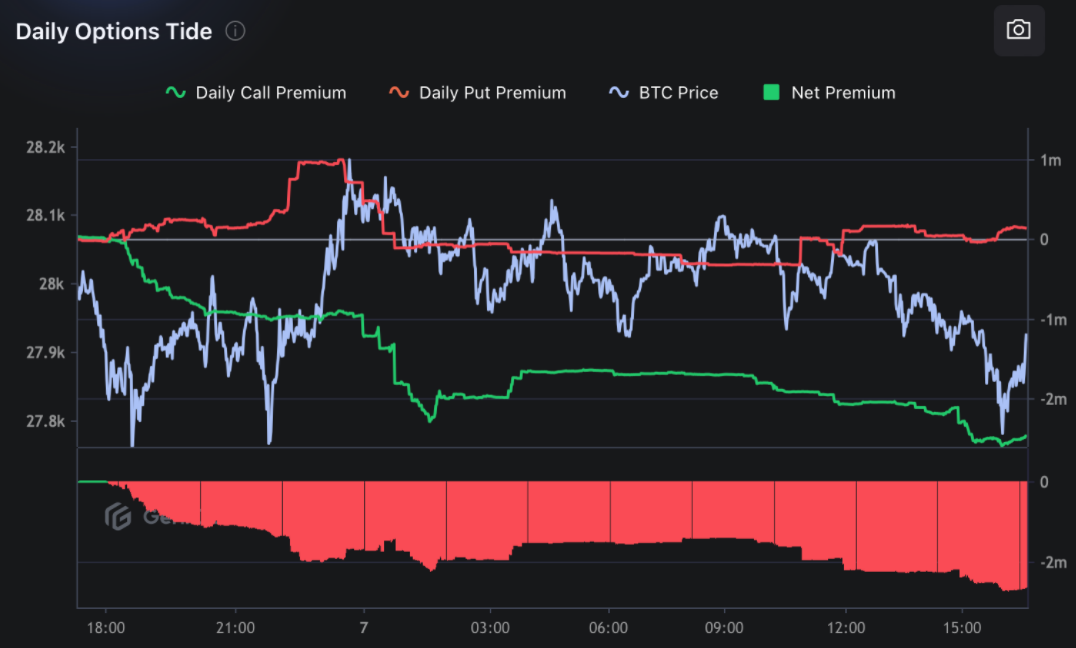Click the Daily Options Tide title
1076x648 pixels.
coord(114,31)
